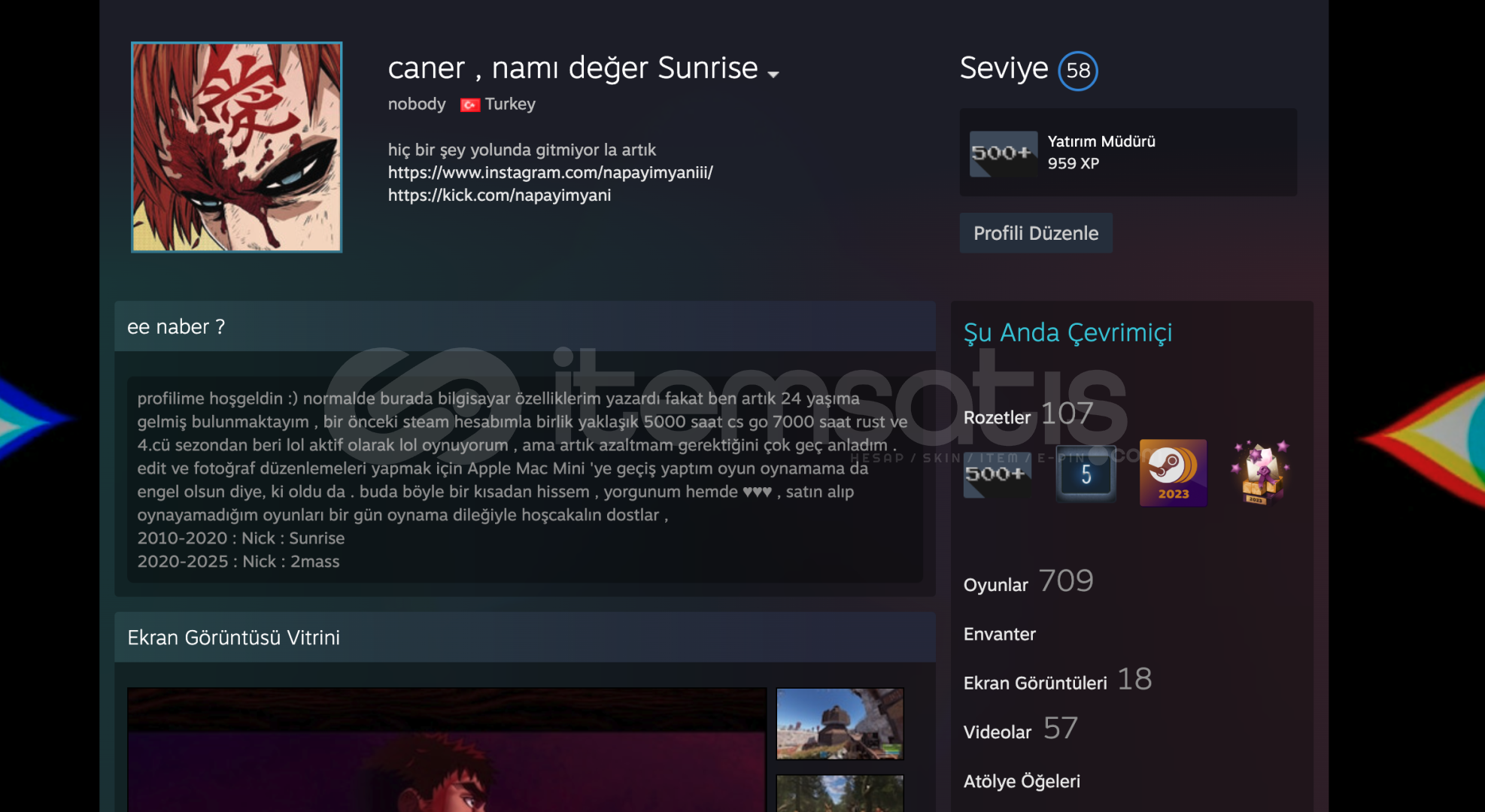Select the years of service 5 badge

pos(1086,474)
